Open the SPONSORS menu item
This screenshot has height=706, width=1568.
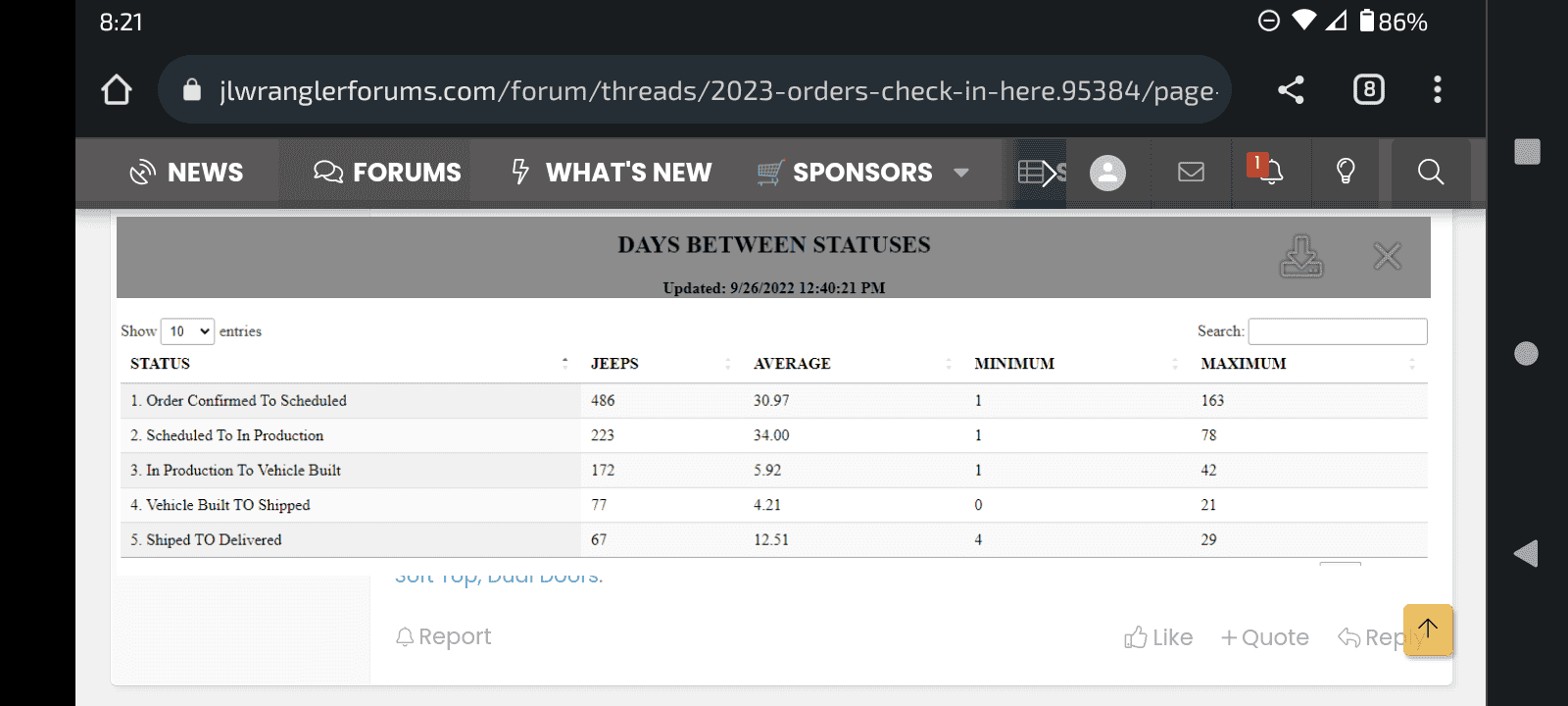[x=845, y=173]
